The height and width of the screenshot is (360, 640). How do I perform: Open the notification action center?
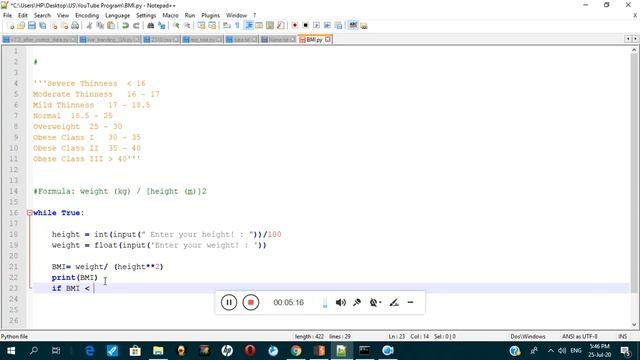625,351
